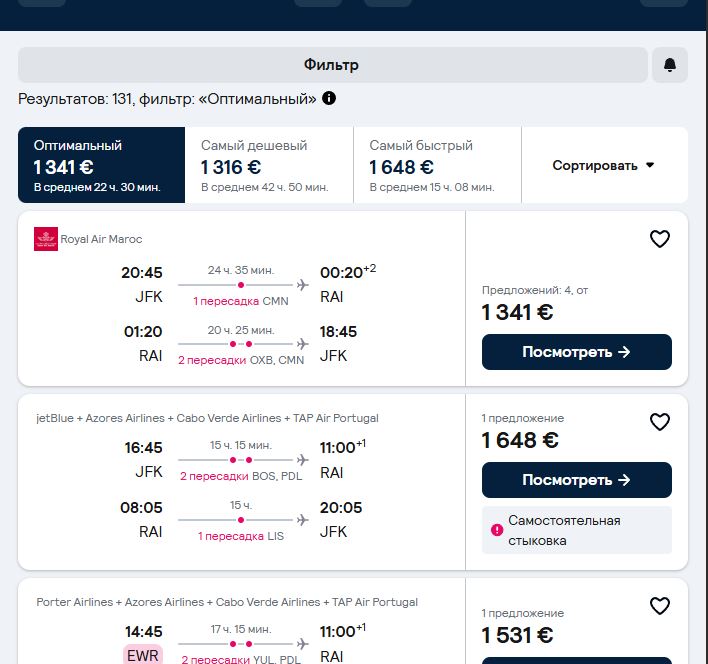Viewport: 708px width, 664px height.
Task: Open the info icon next to «Оптимальный» filter
Action: [329, 98]
